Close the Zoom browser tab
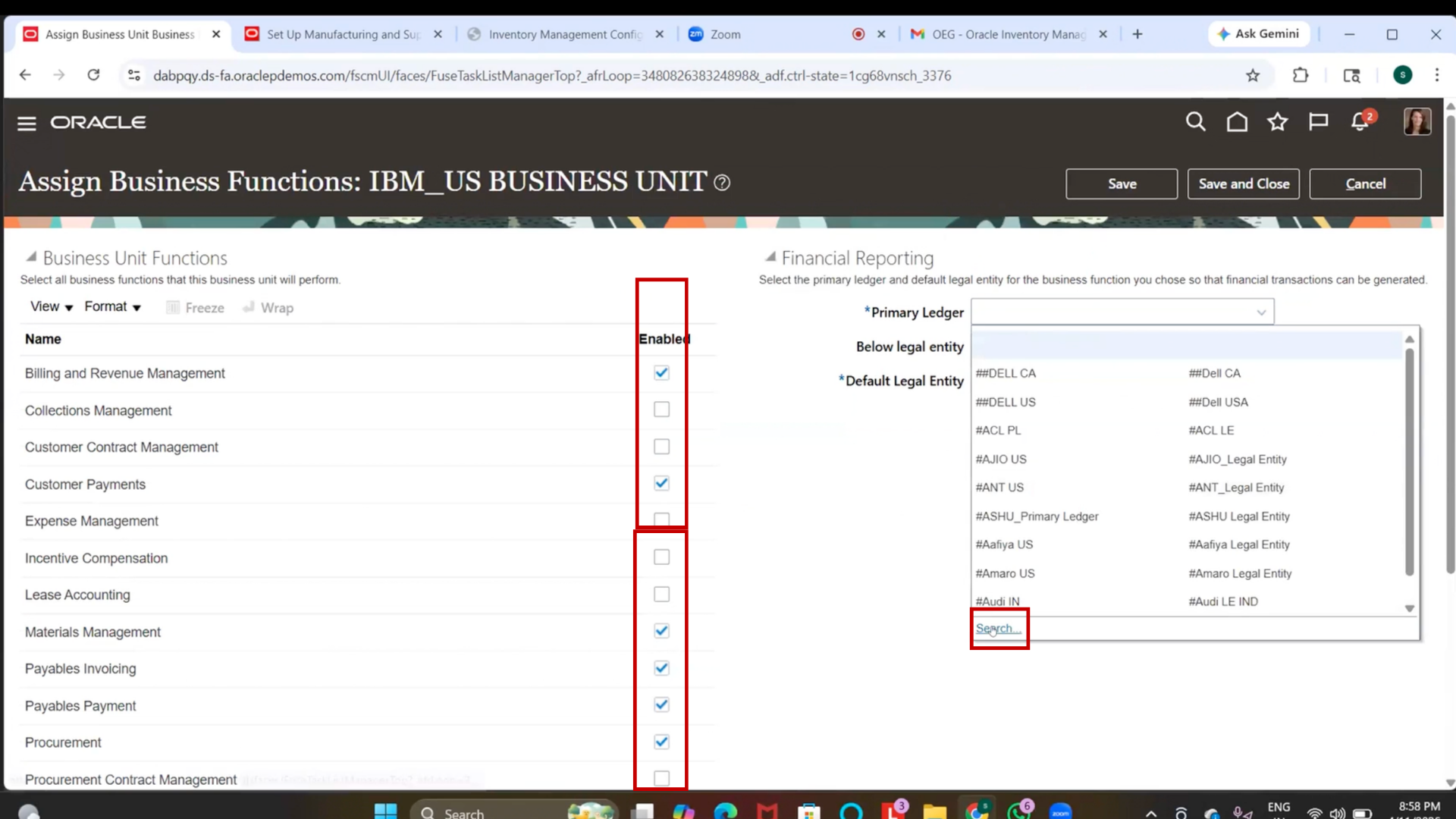The width and height of the screenshot is (1456, 819). pyautogui.click(x=881, y=34)
